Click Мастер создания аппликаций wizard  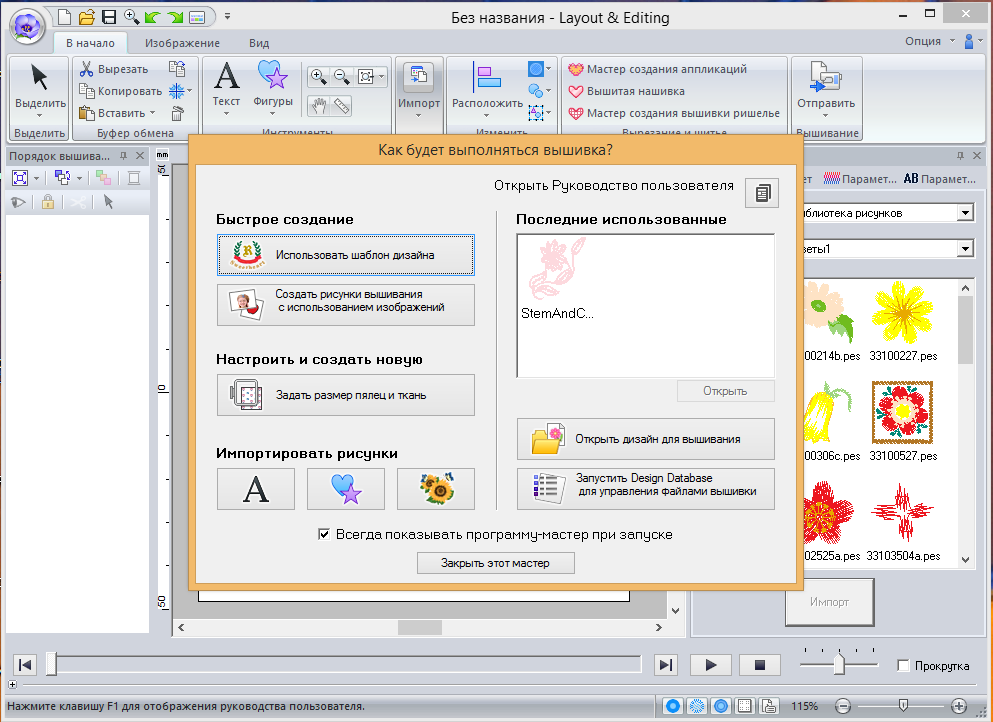click(x=657, y=69)
